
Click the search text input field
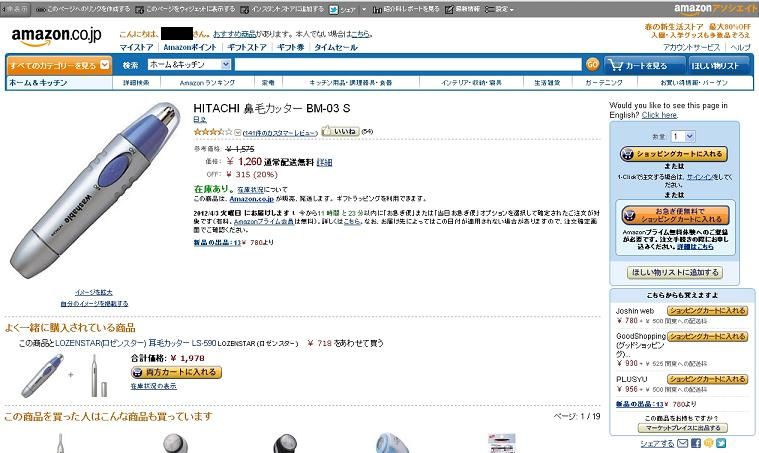(x=408, y=64)
